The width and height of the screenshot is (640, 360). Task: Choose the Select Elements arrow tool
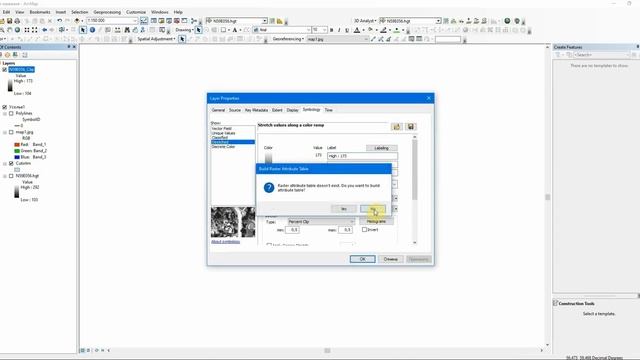coord(83,30)
